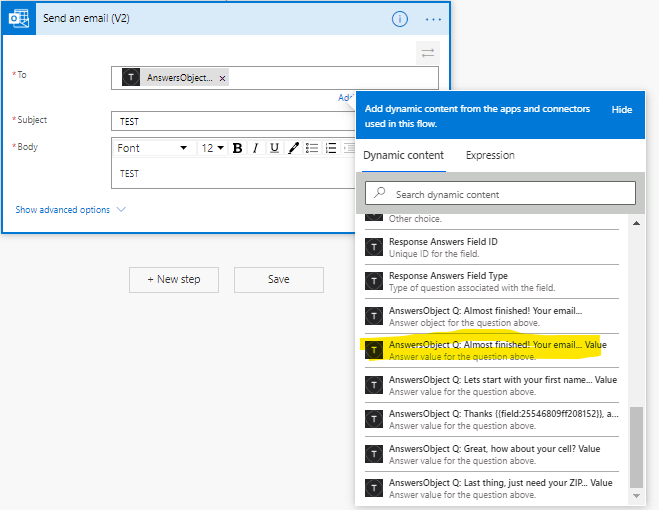This screenshot has width=659, height=510.
Task: Click scroll-up arrow of dynamic content list
Action: tap(636, 223)
